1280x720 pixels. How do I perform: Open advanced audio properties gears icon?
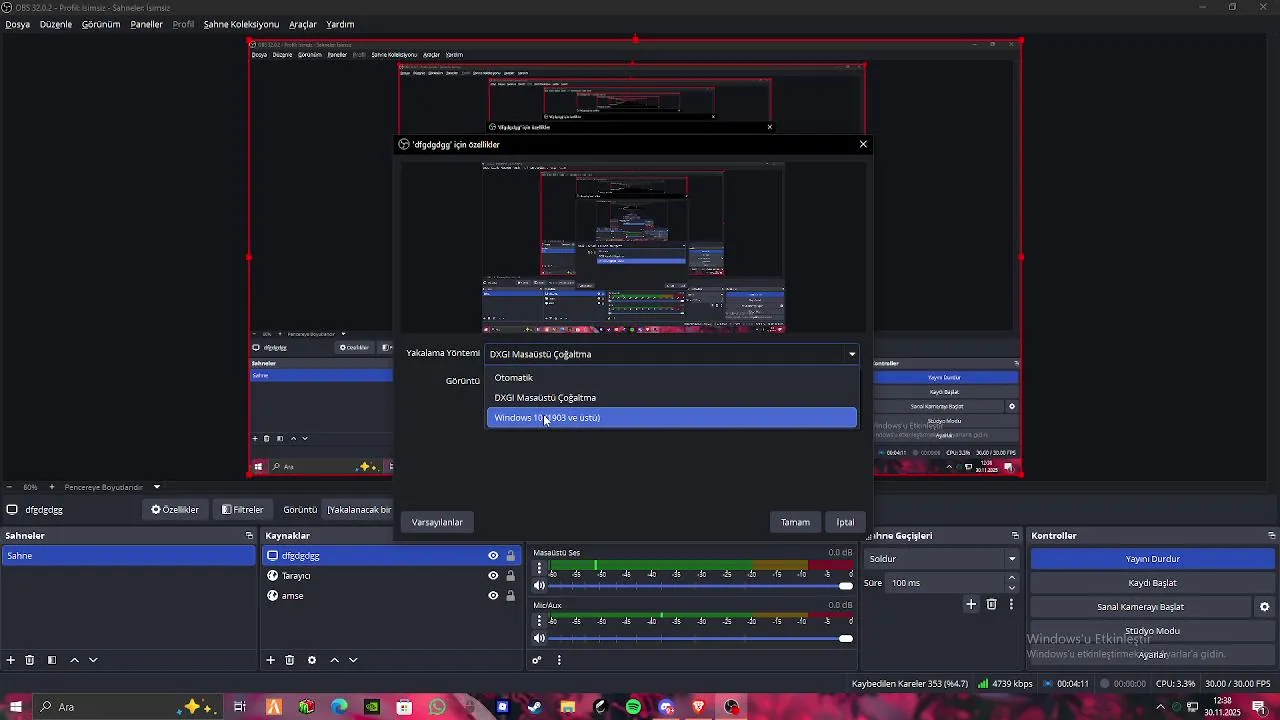[x=537, y=660]
